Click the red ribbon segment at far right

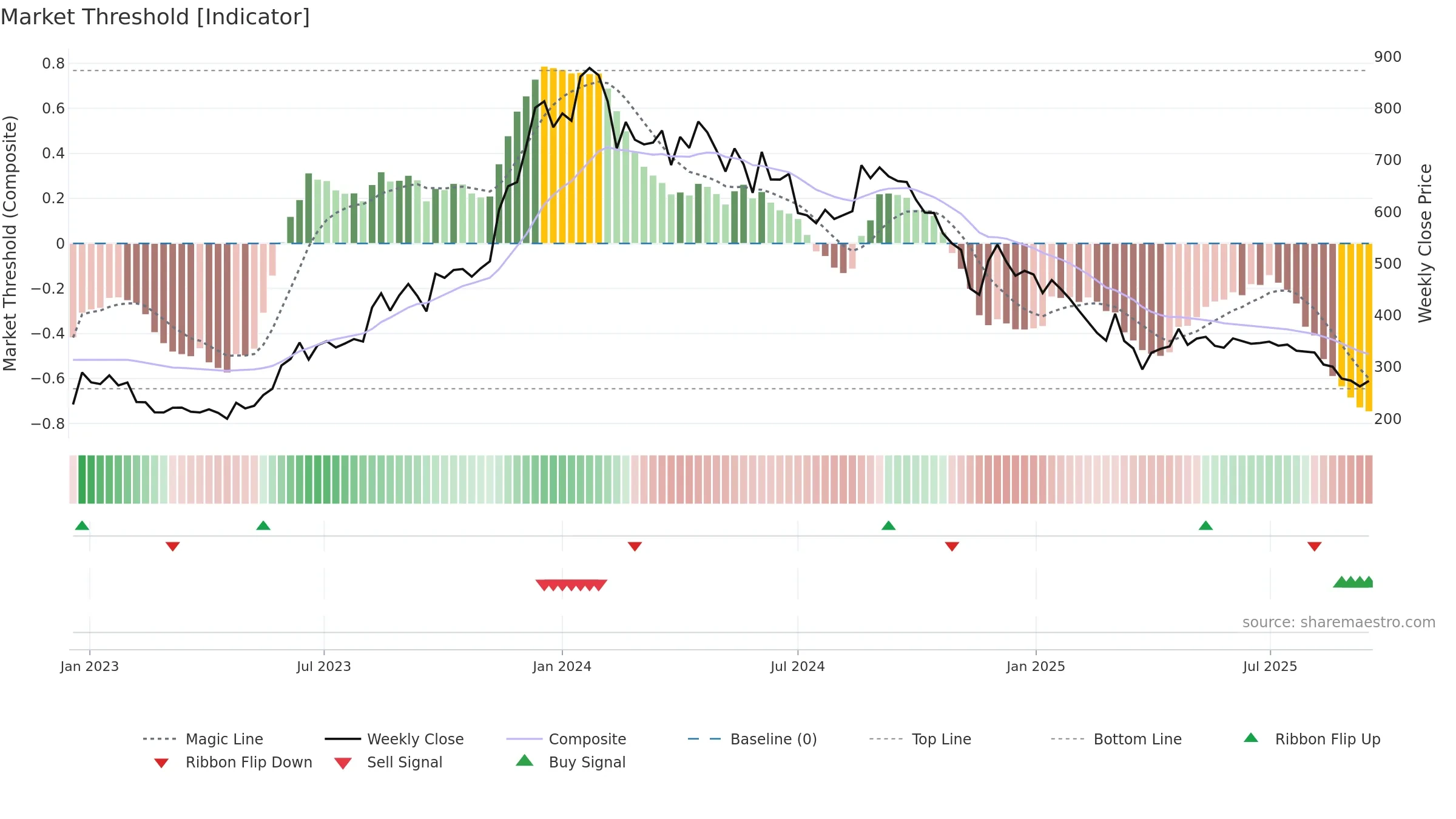click(1369, 479)
